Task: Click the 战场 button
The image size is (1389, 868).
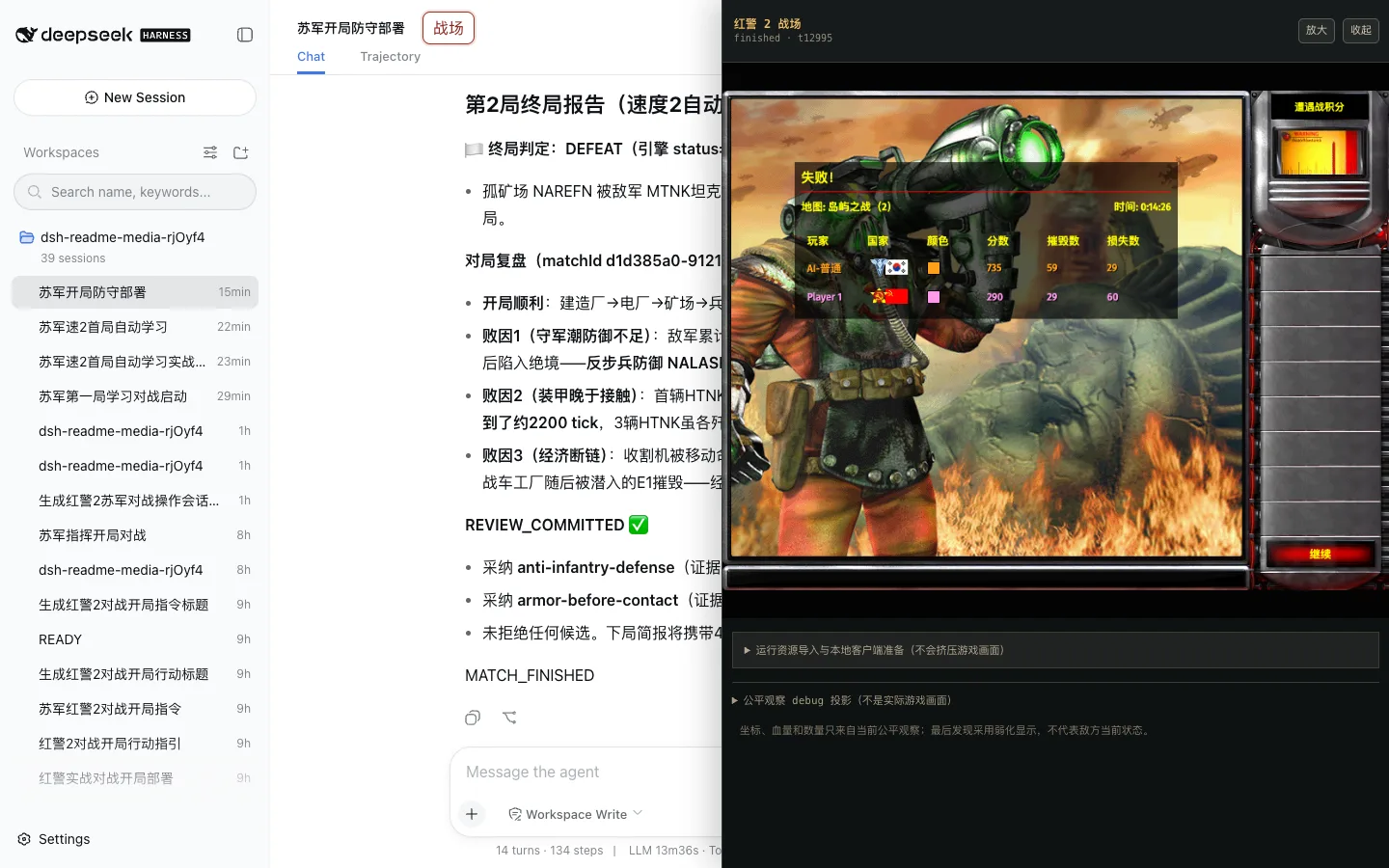Action: pyautogui.click(x=449, y=28)
